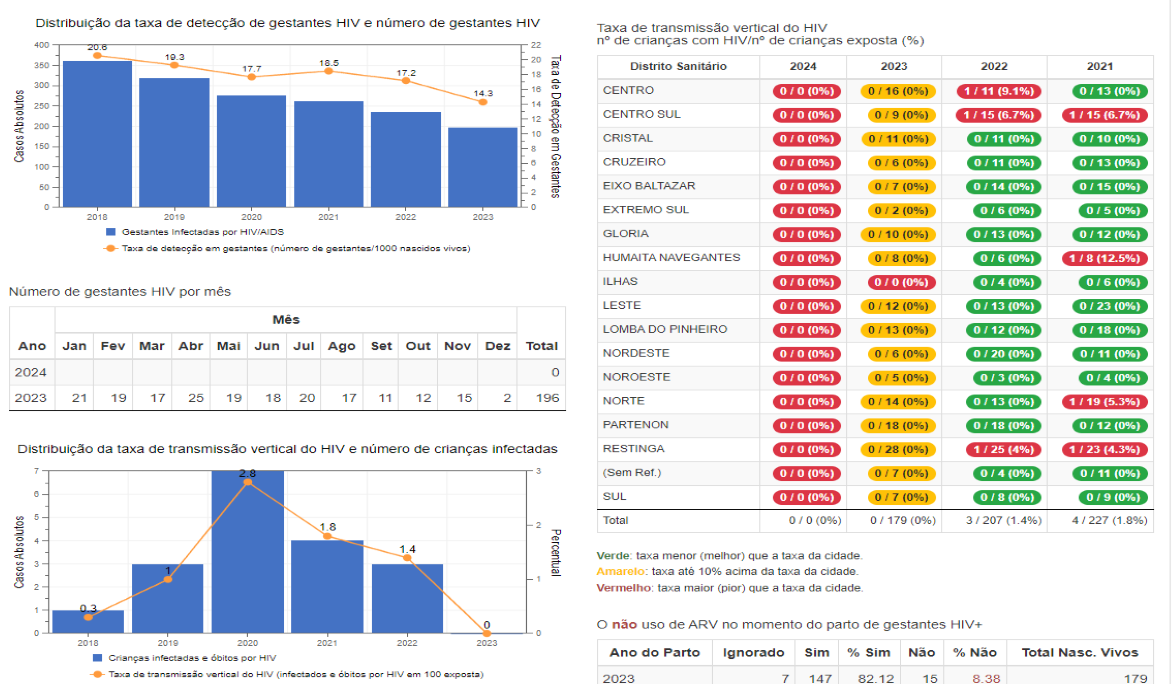Click the Set value 11 in 2023 row
This screenshot has height=684, width=1175.
[385, 398]
